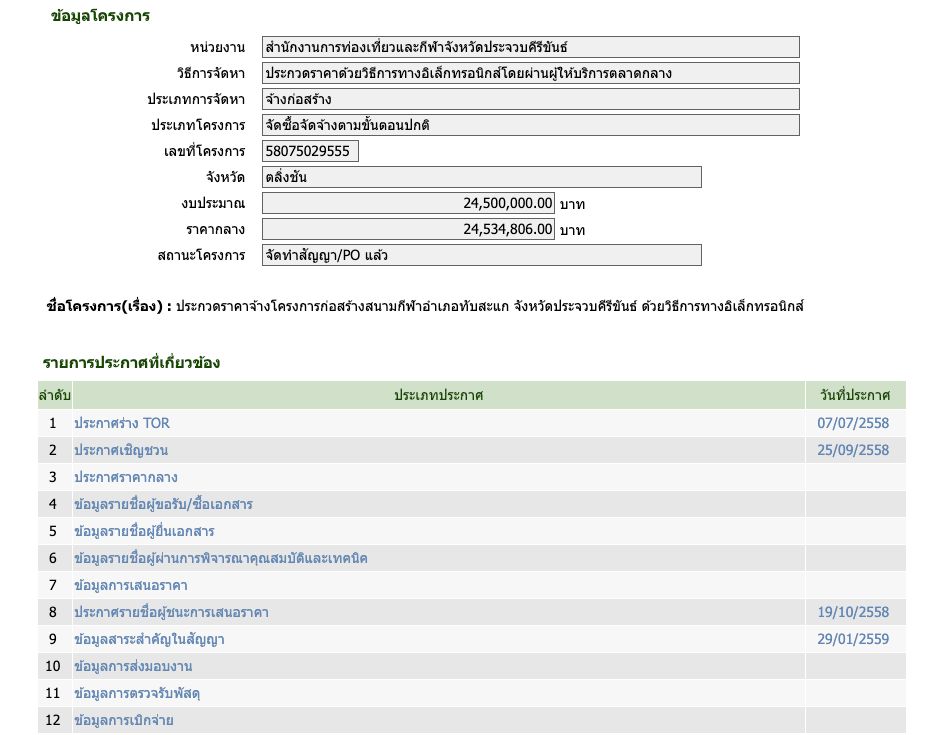View ข้อมูลสาระสำคัญในสัญญา link
This screenshot has width=941, height=735.
[149, 639]
